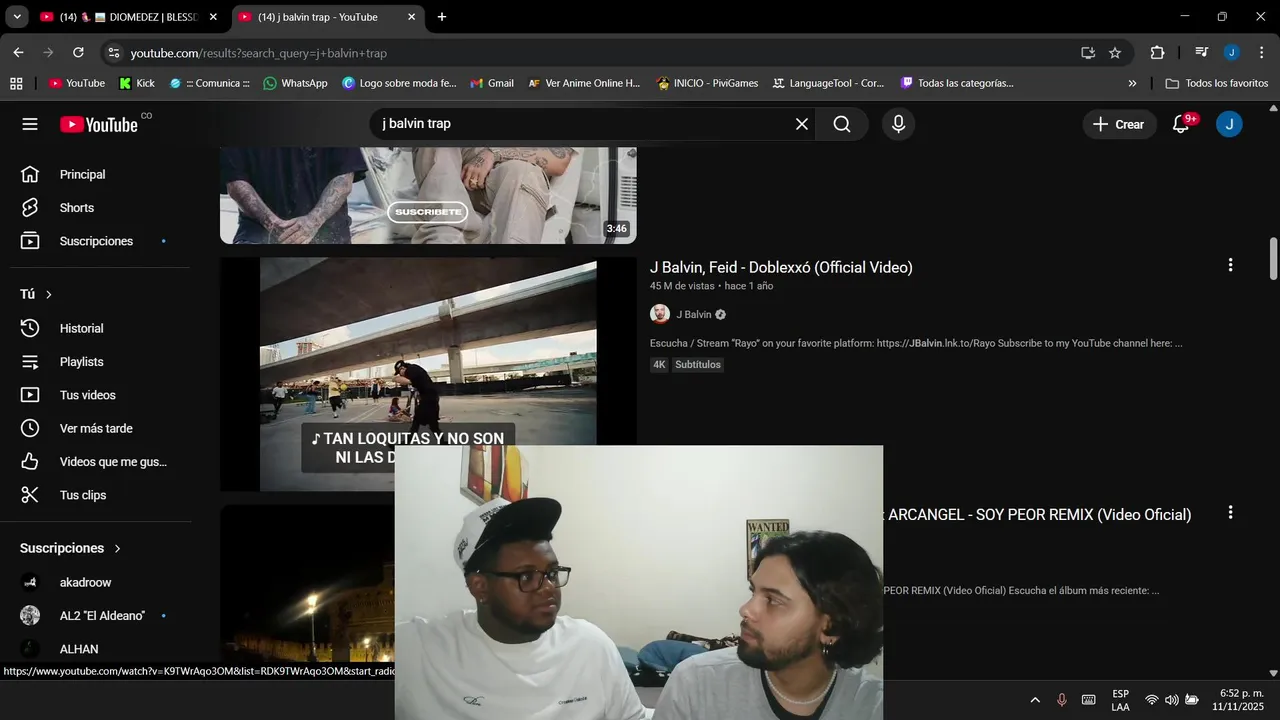Switch to the DIOMEDEZ BLESSD tab
This screenshot has width=1280, height=720.
tap(129, 17)
